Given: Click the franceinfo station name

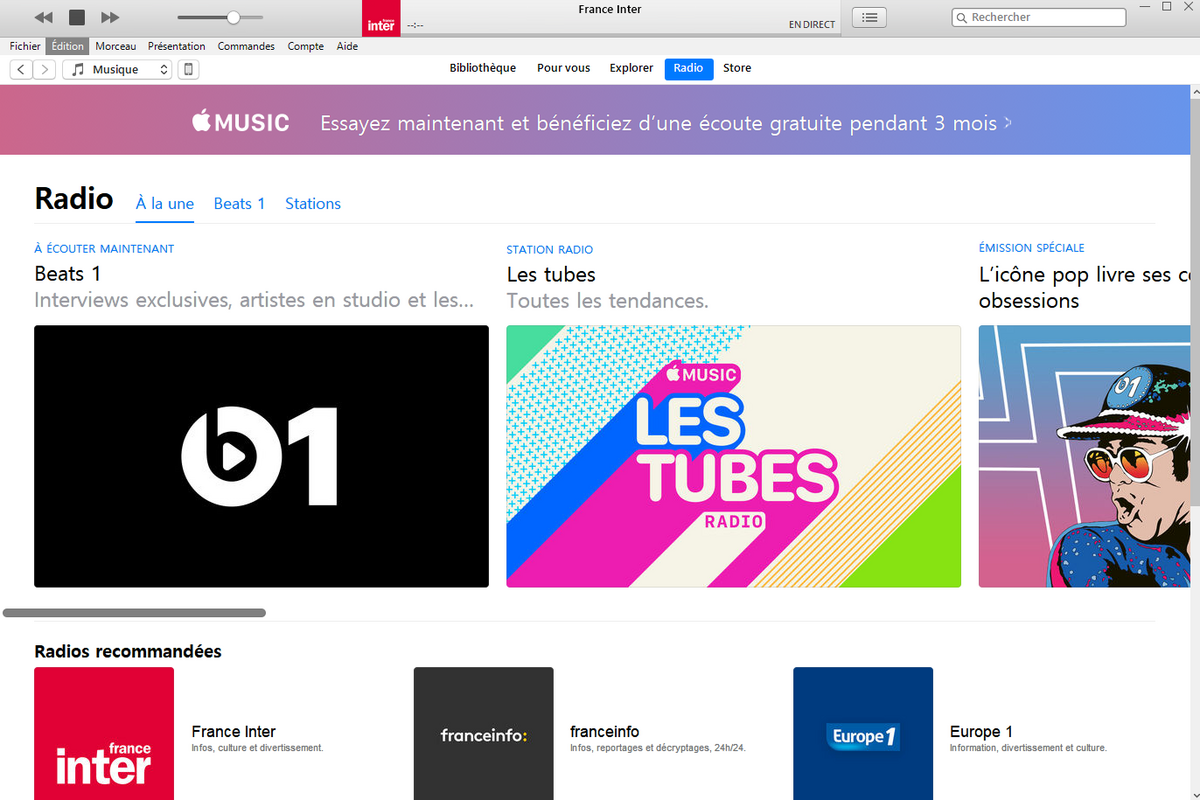Looking at the screenshot, I should pos(604,731).
